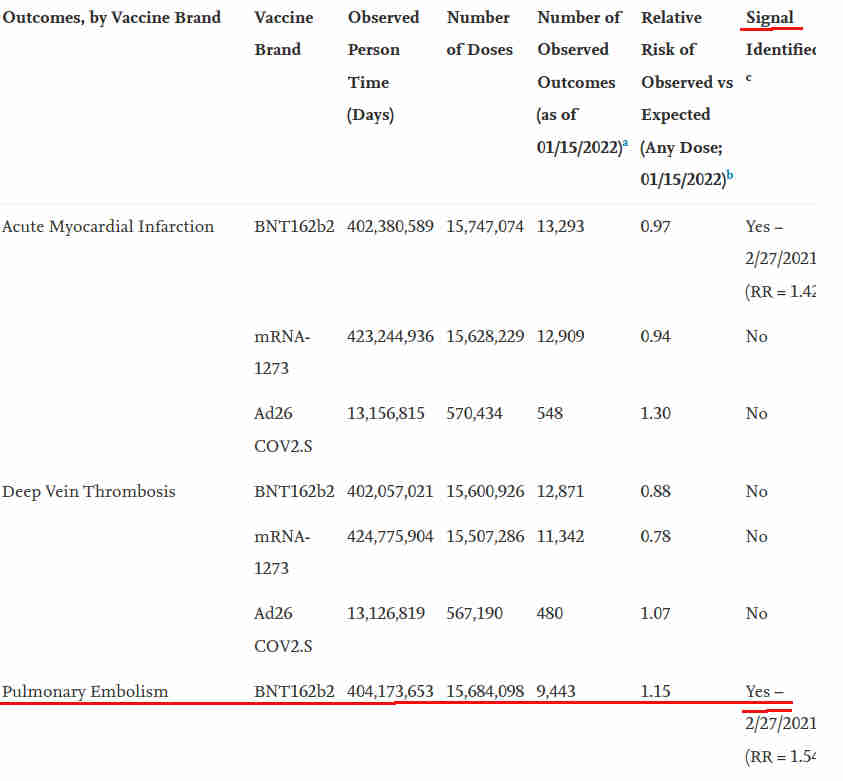Select 'Relative Risk of Observed vs Expected' header
Image resolution: width=843 pixels, height=781 pixels.
[x=687, y=98]
